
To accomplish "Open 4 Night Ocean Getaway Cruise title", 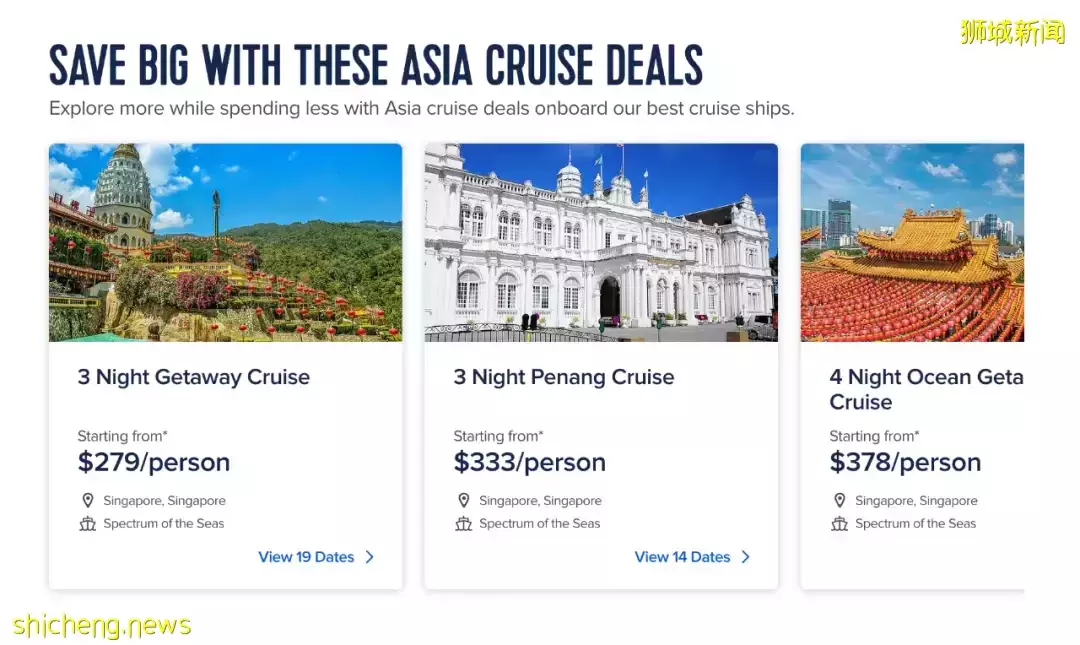I will 926,389.
